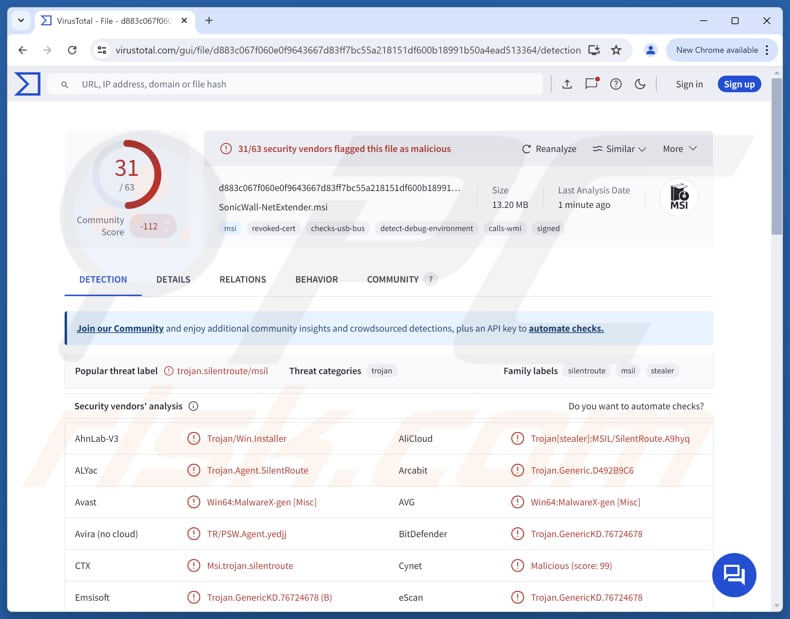Expand the Similar dropdown
The height and width of the screenshot is (619, 790).
(x=619, y=149)
